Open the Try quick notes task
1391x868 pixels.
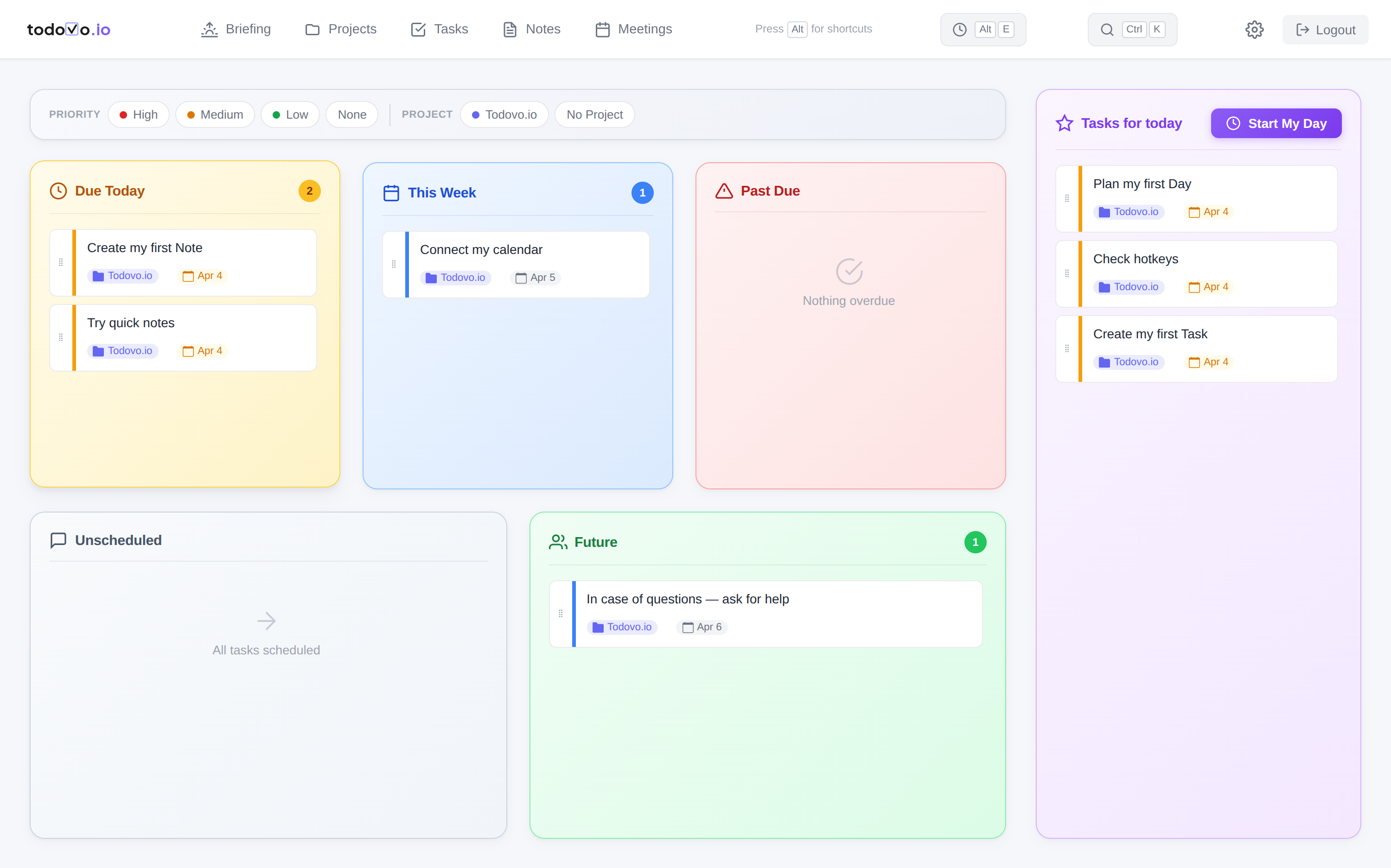(183, 337)
